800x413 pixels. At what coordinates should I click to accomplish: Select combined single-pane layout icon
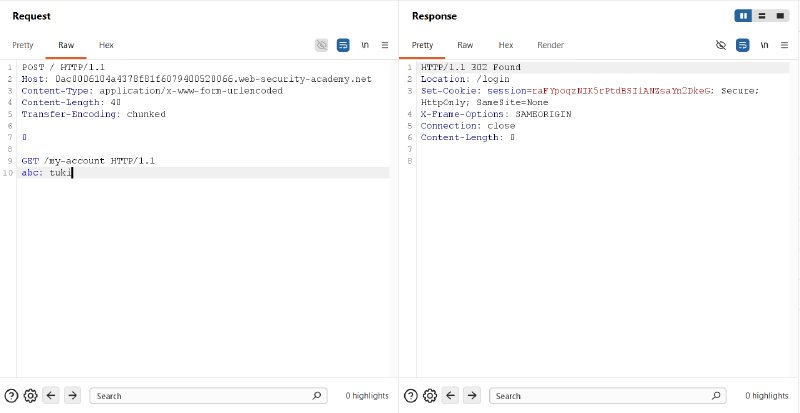coord(780,16)
